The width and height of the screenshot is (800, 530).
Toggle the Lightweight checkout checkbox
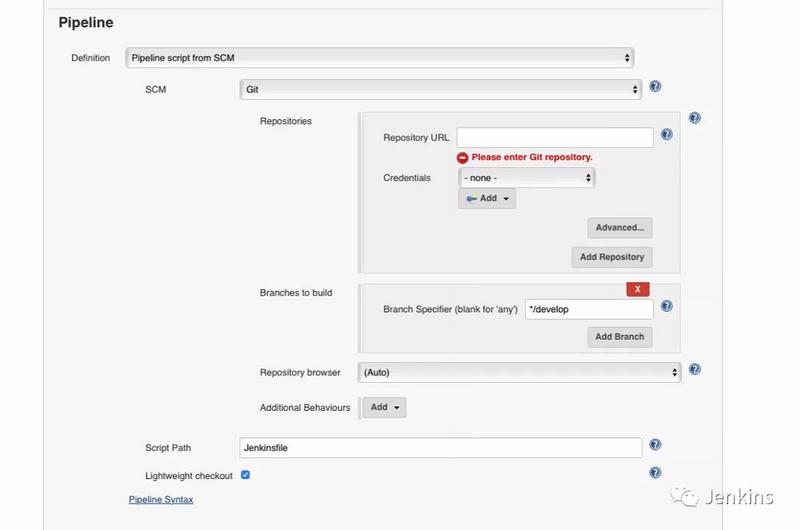point(245,475)
